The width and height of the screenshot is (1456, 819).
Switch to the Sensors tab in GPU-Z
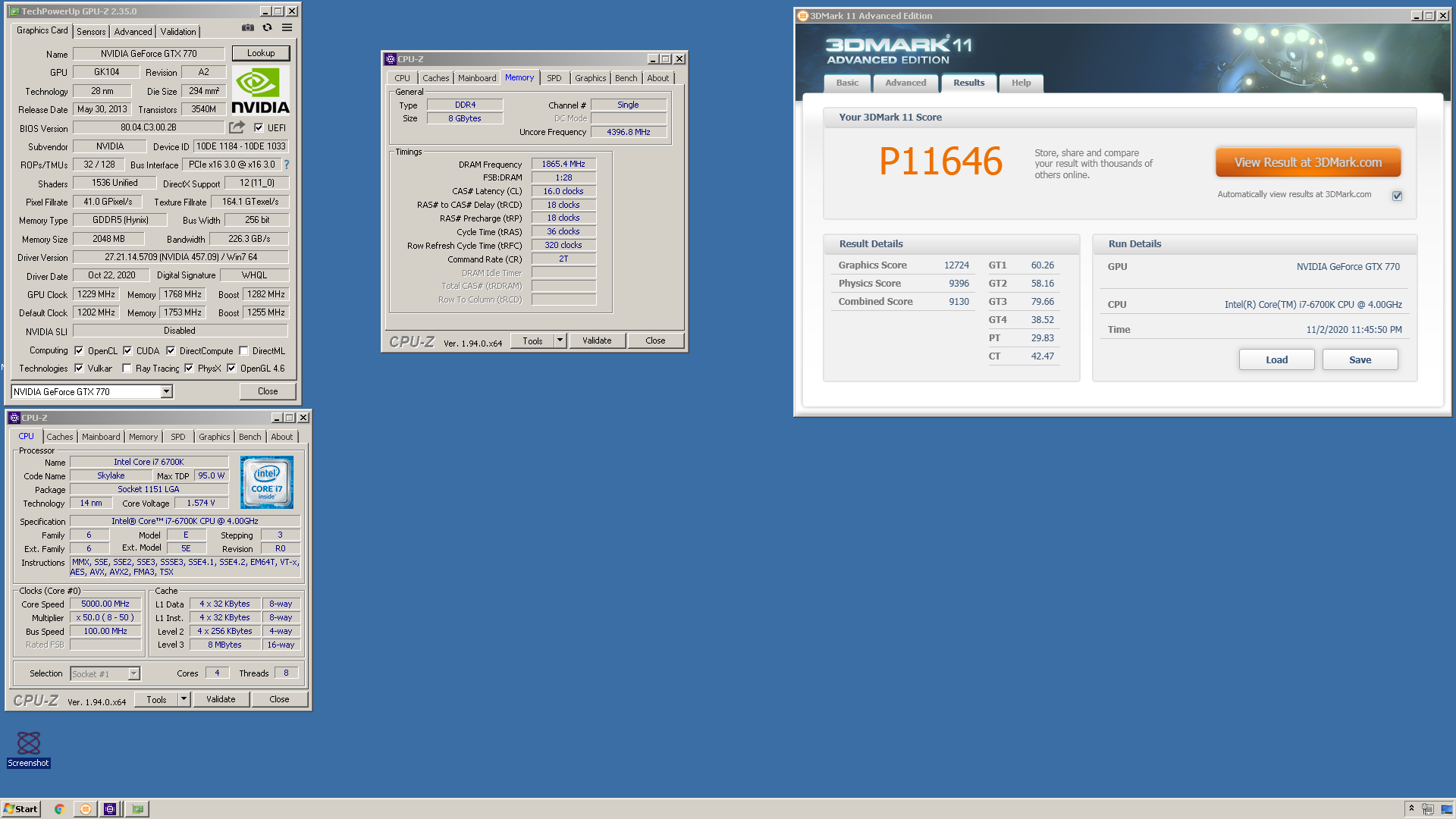point(91,32)
